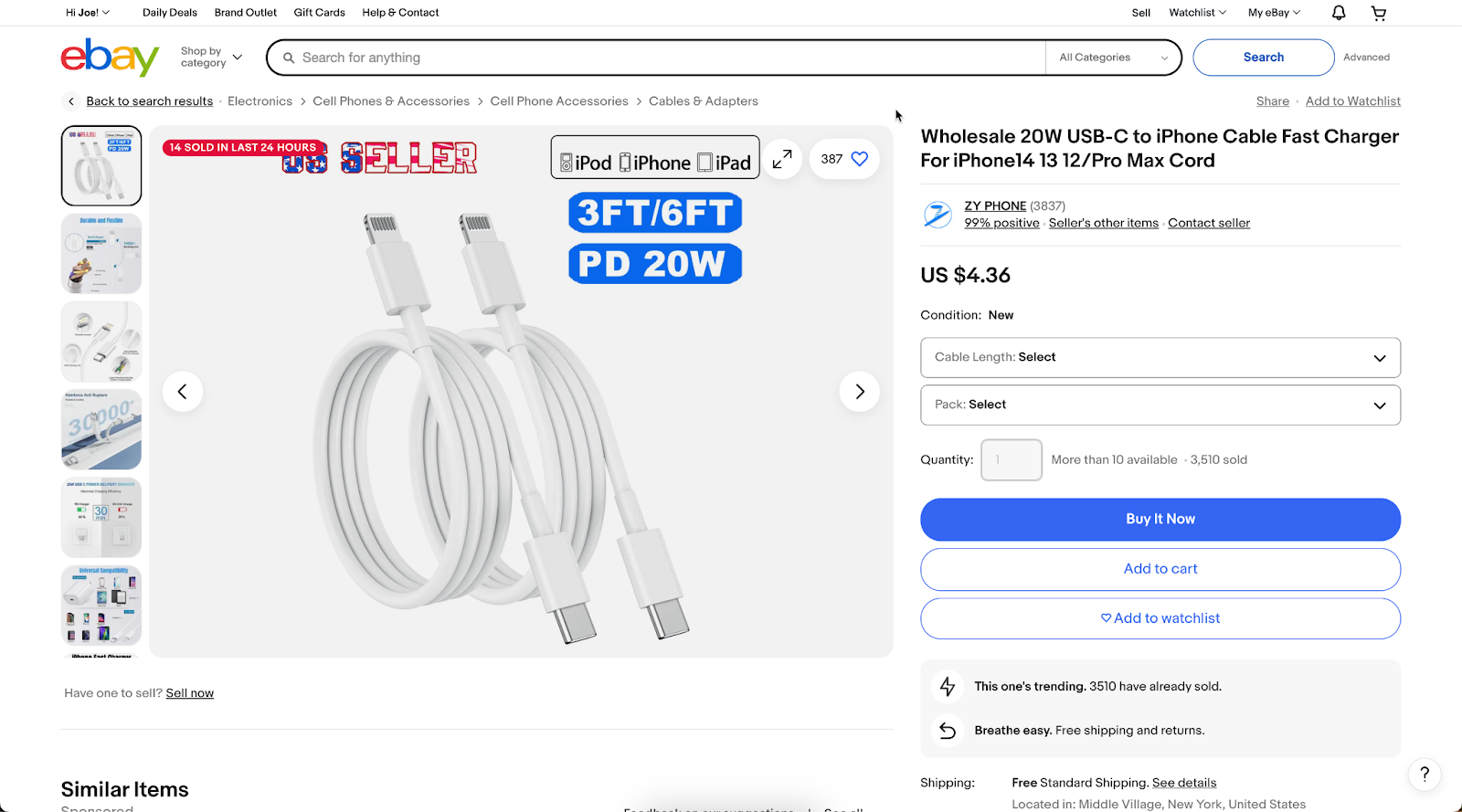The image size is (1462, 812).
Task: Click the previous image arrow
Action: 183,391
